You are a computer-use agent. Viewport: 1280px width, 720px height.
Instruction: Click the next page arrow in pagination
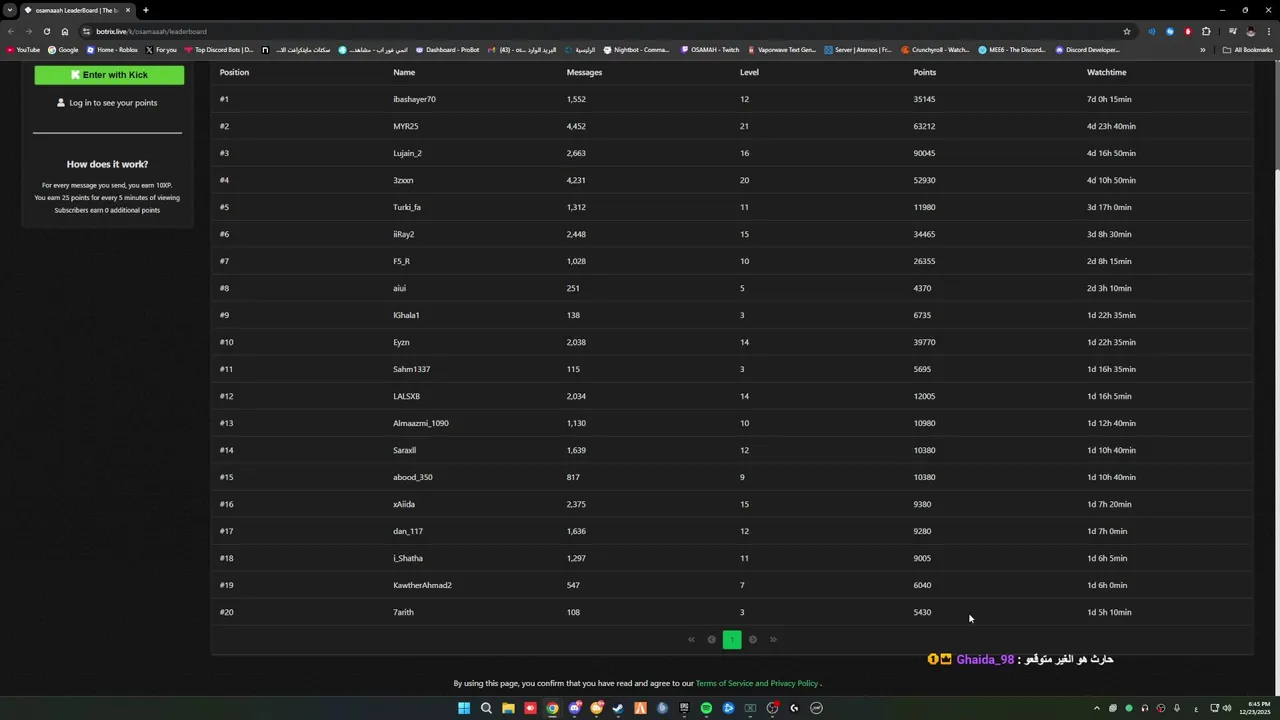click(753, 640)
